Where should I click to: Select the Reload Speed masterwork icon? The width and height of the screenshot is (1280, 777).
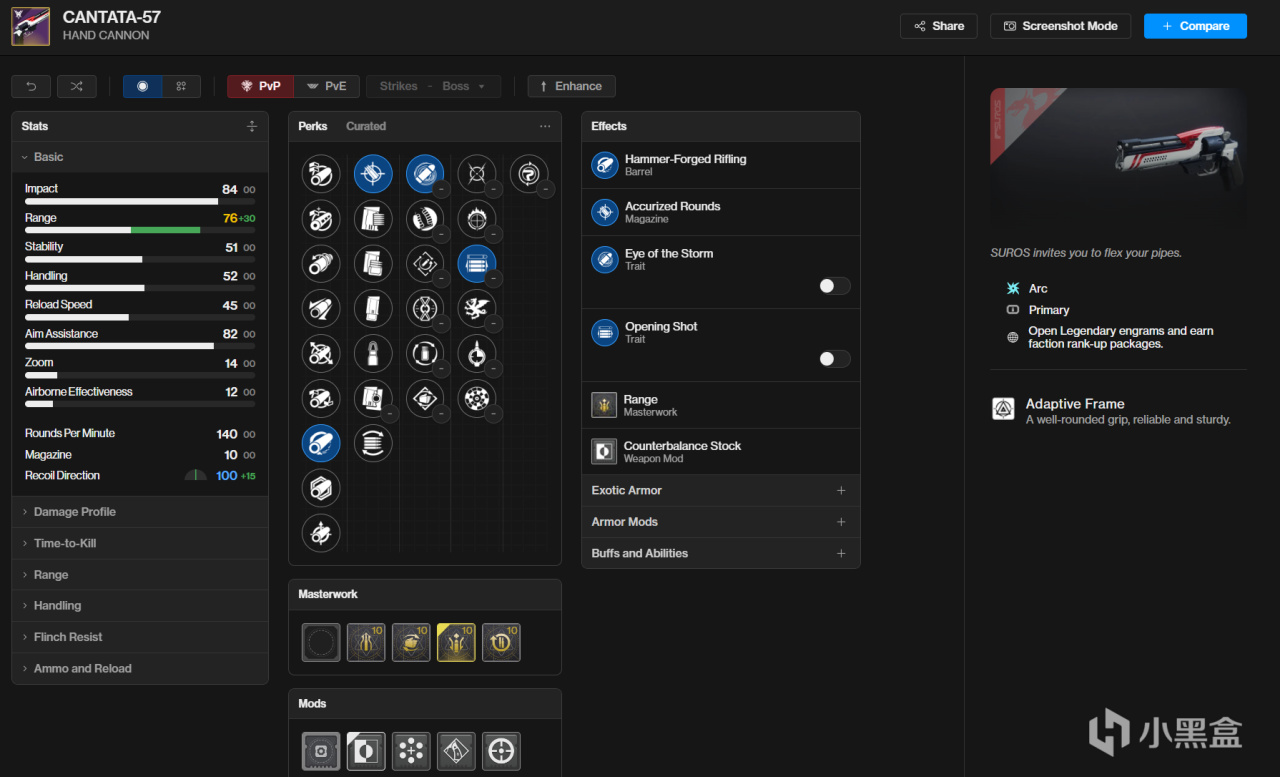501,642
